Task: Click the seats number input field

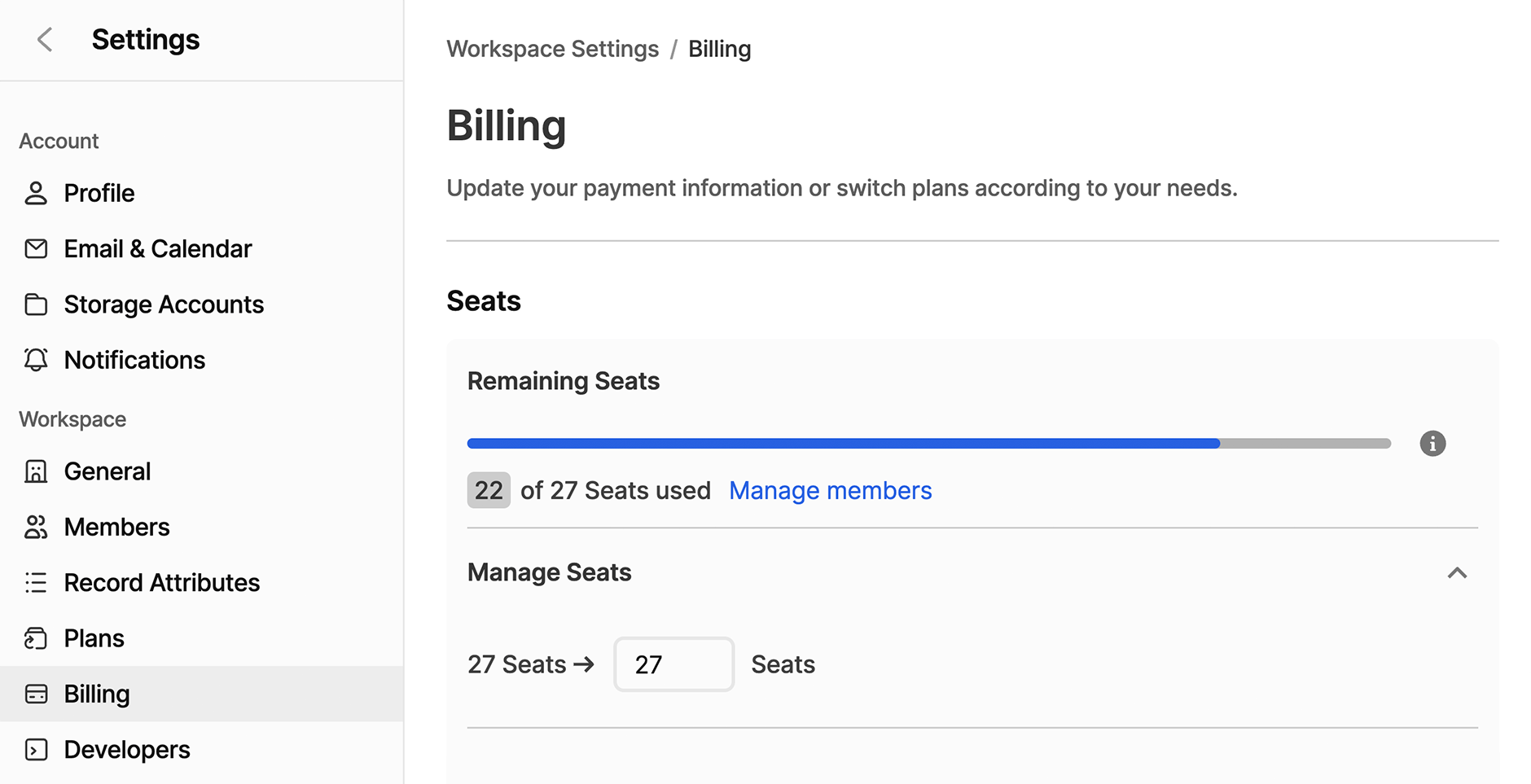Action: click(673, 664)
